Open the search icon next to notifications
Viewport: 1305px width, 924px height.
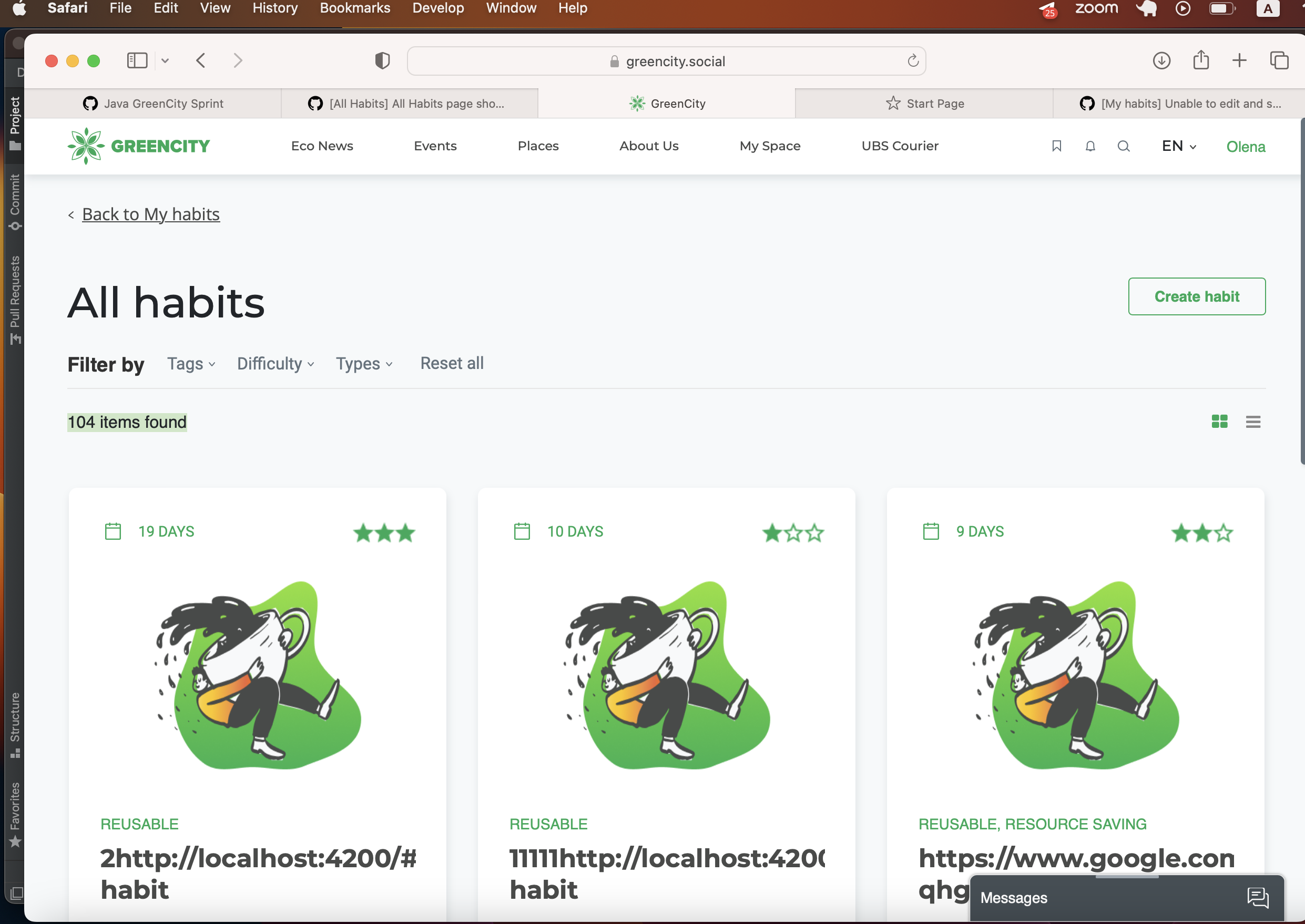pos(1124,146)
